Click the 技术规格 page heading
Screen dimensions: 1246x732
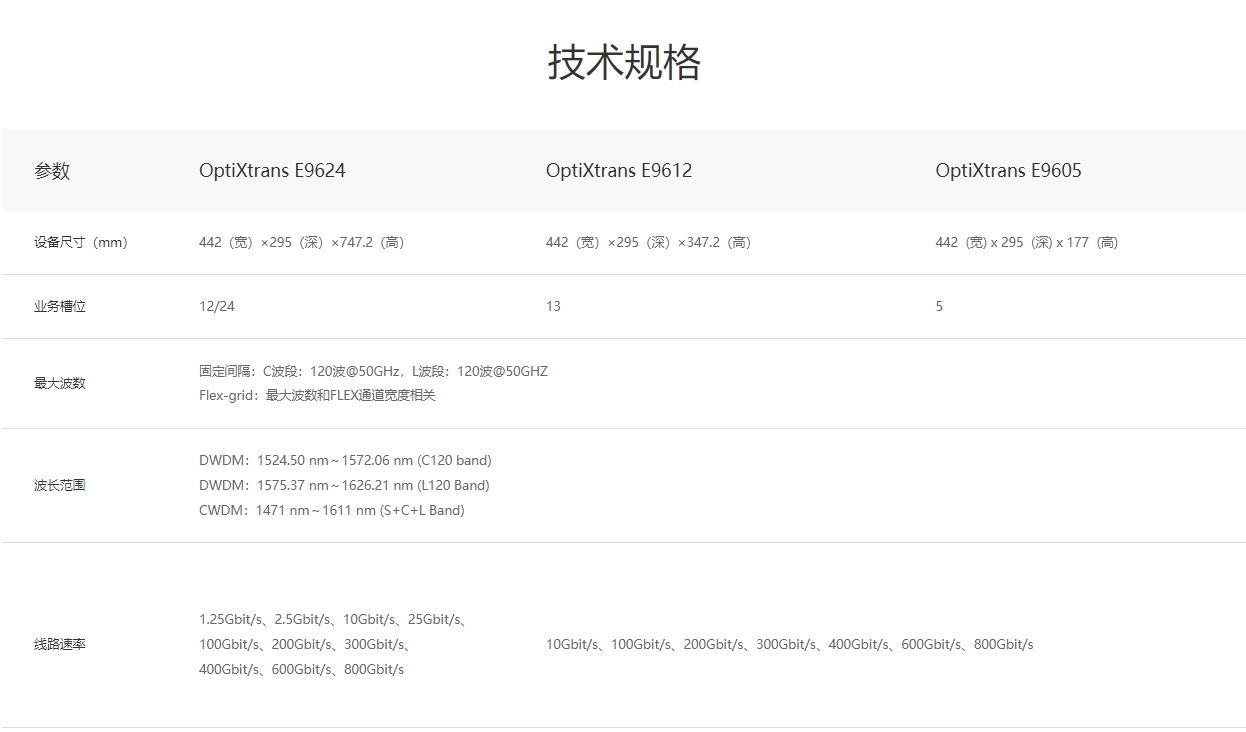(x=624, y=62)
